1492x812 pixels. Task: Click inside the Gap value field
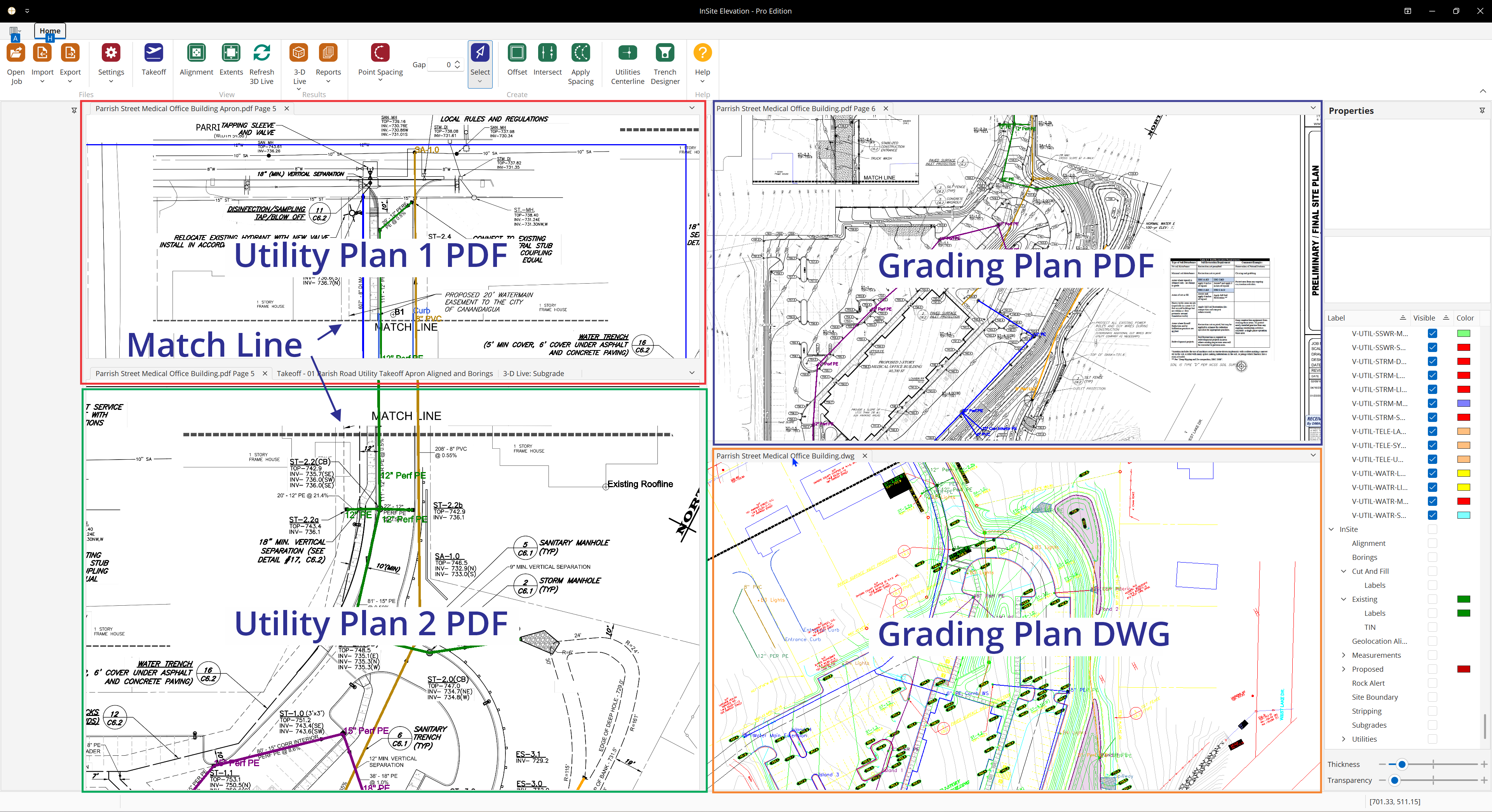[441, 65]
